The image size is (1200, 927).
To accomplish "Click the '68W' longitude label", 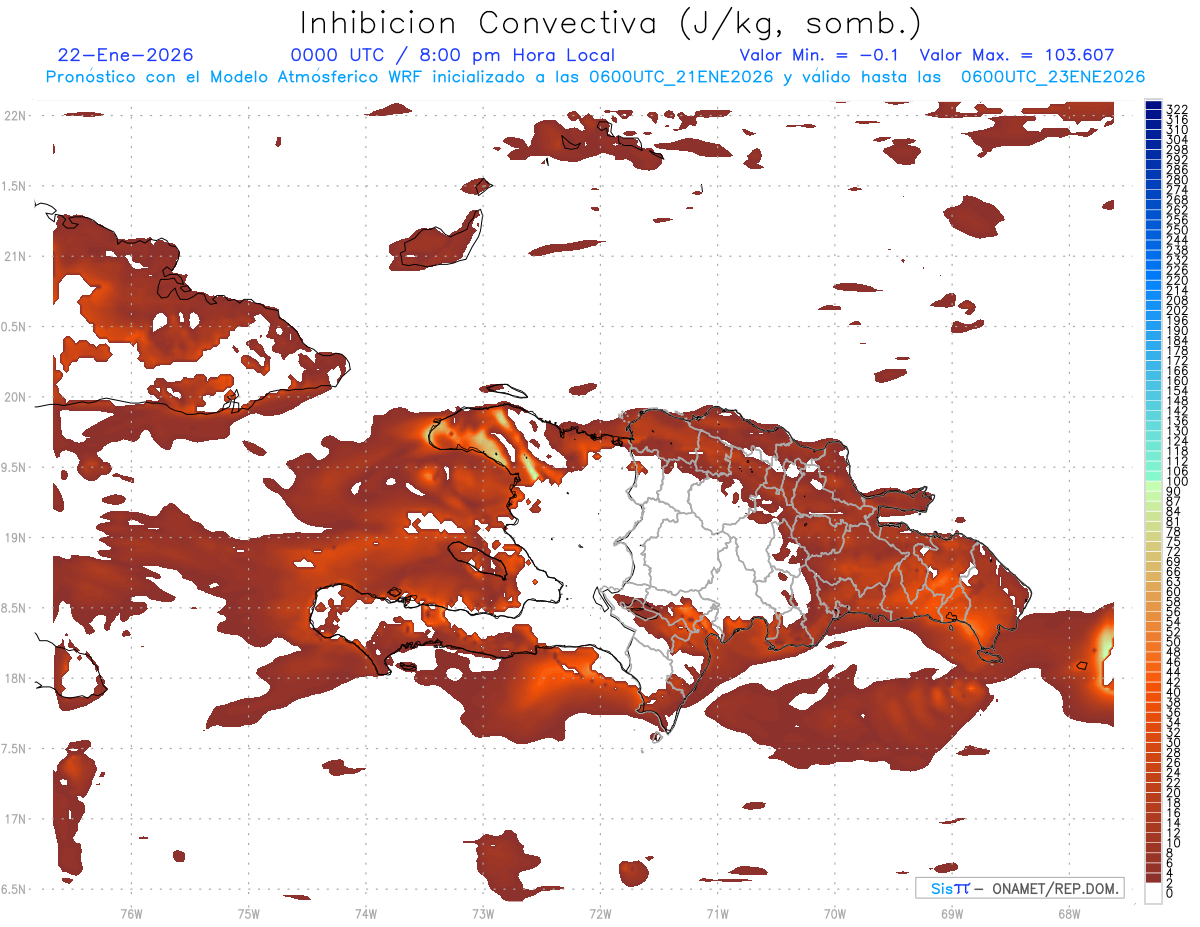I will (x=1069, y=912).
